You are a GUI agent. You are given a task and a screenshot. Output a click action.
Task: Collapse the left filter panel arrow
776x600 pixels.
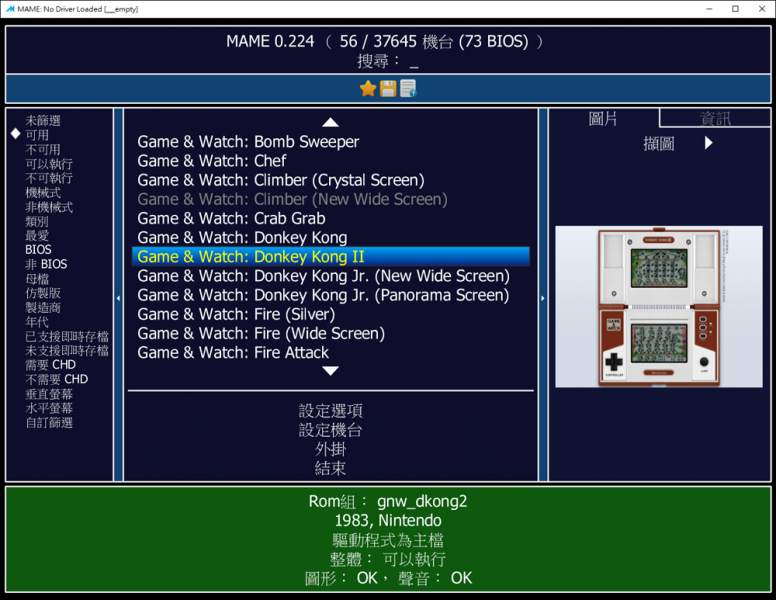[x=118, y=298]
